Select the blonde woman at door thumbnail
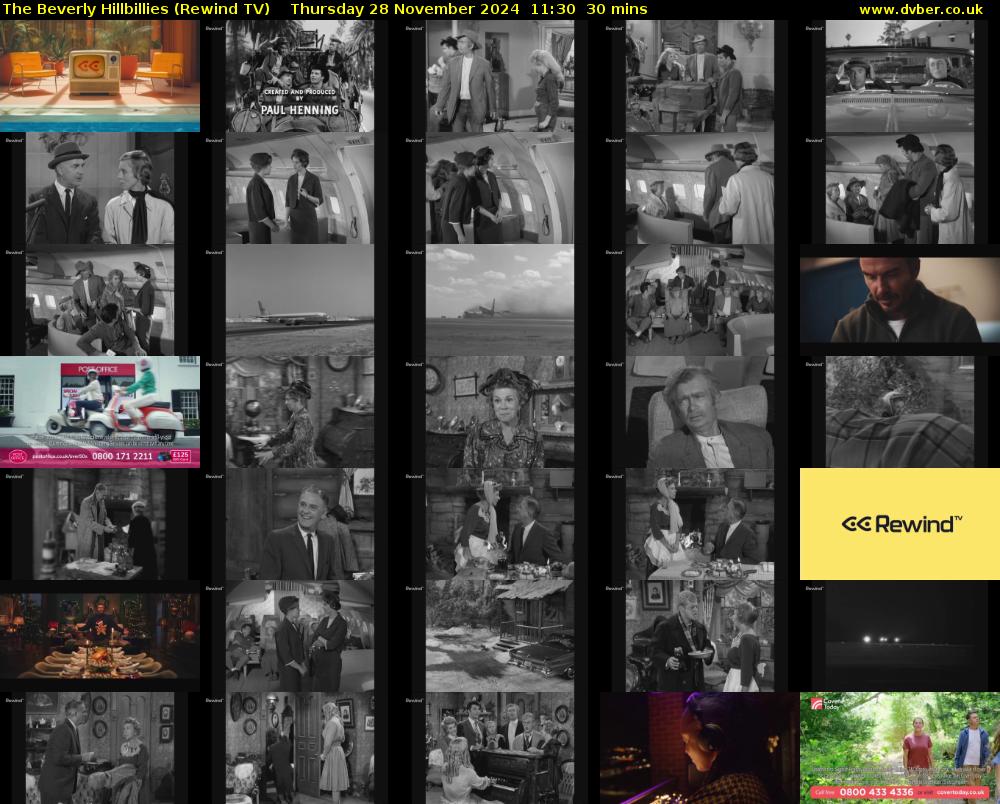 point(300,748)
